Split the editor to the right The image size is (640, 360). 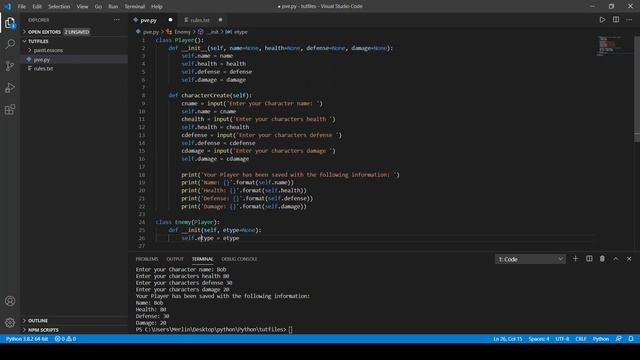pyautogui.click(x=616, y=20)
